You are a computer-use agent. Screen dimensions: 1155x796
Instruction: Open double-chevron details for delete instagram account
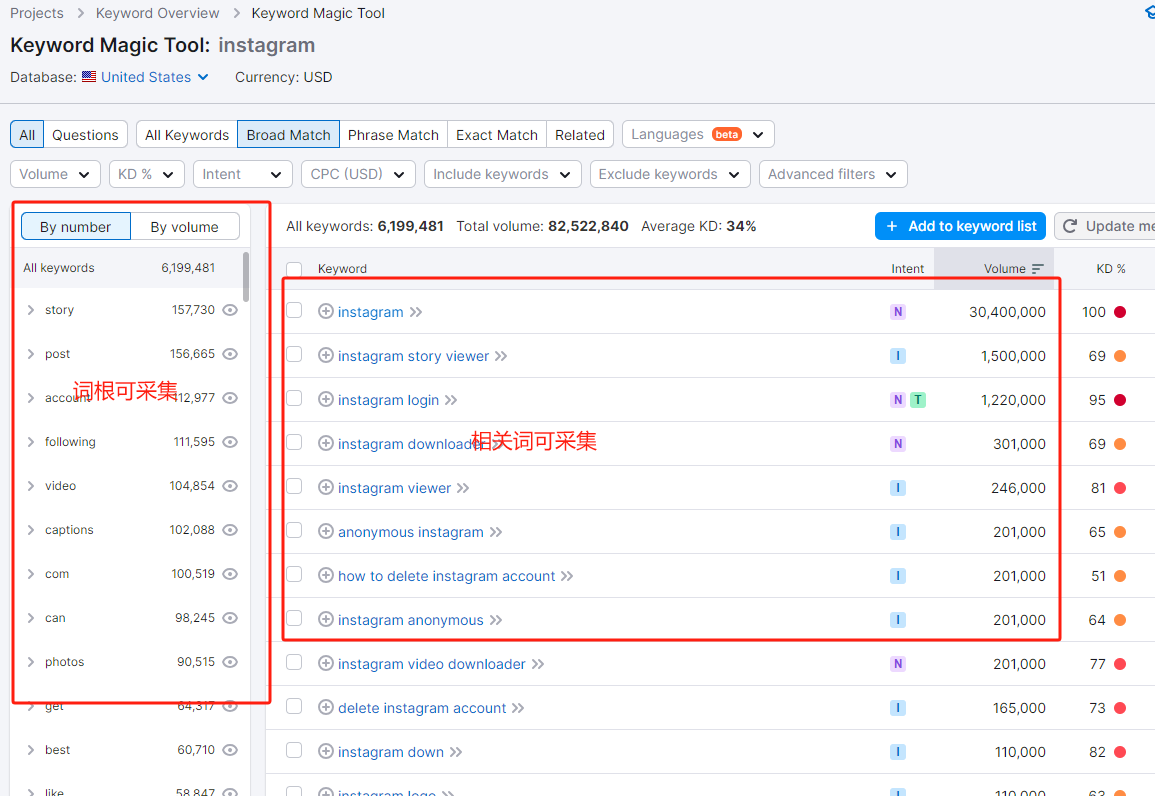pyautogui.click(x=518, y=708)
